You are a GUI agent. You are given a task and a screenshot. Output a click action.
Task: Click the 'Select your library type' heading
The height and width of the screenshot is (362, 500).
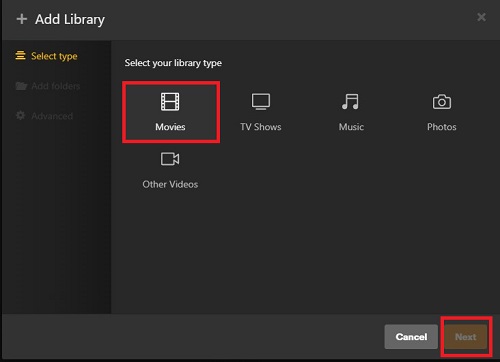[173, 63]
